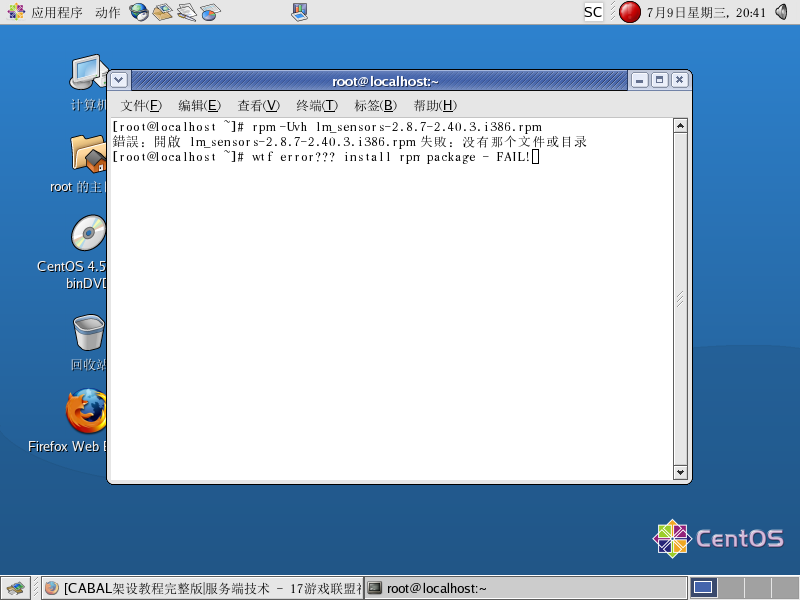Open the 终端(T) menu in terminal

coord(316,106)
